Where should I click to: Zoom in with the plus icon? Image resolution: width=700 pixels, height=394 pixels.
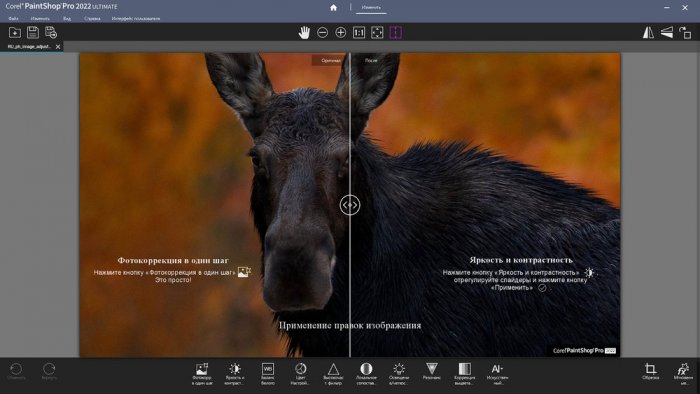tap(341, 33)
